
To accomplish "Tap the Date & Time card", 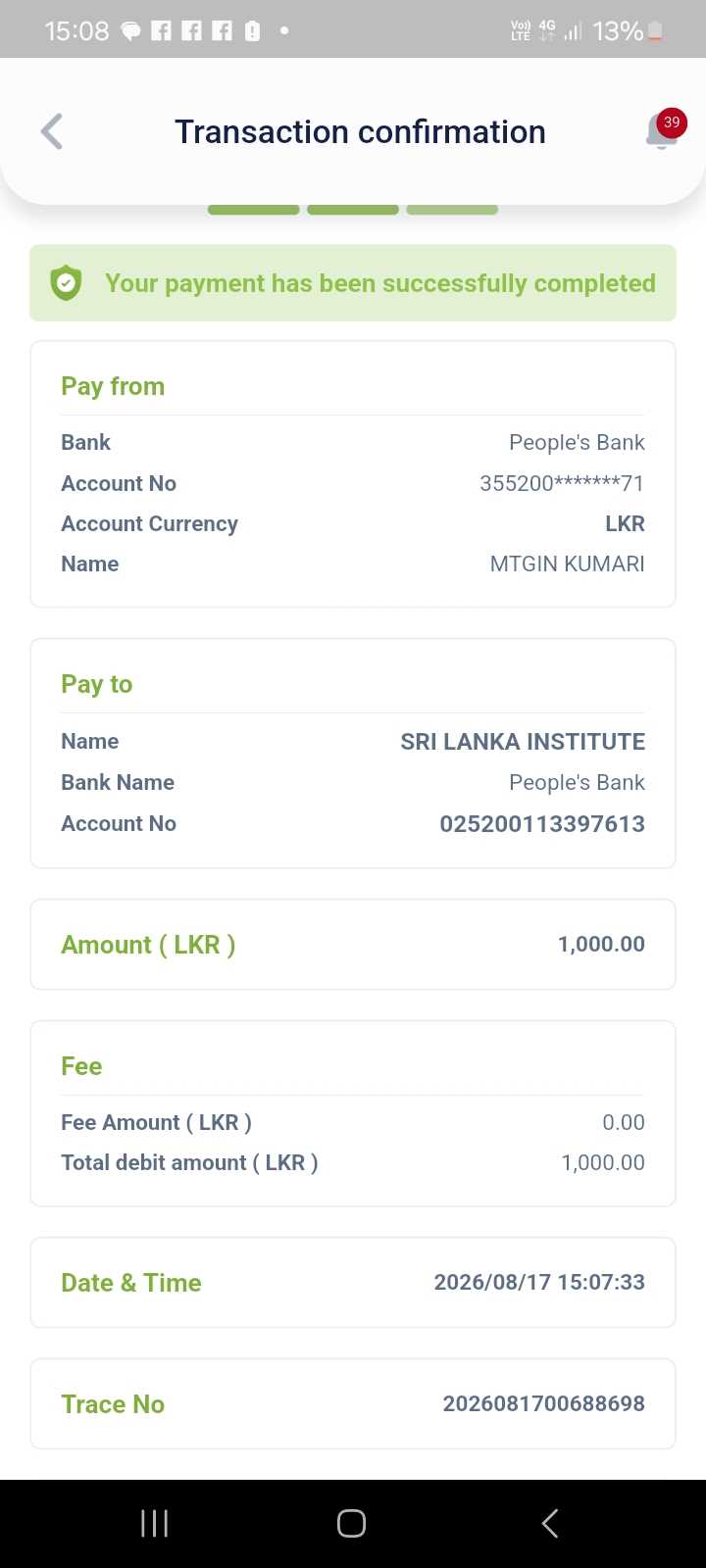I will (353, 1283).
